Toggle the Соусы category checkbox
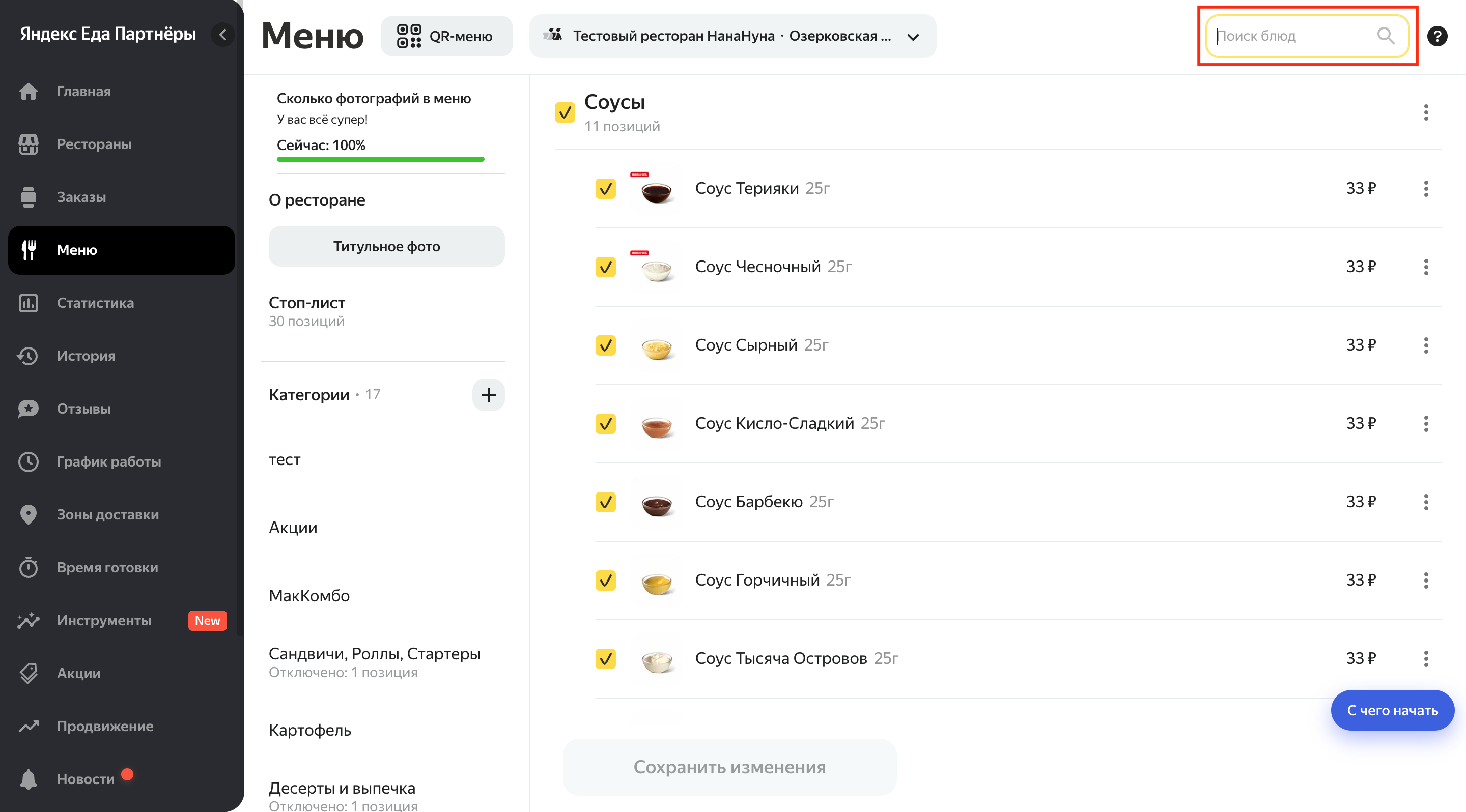The width and height of the screenshot is (1466, 812). [565, 112]
